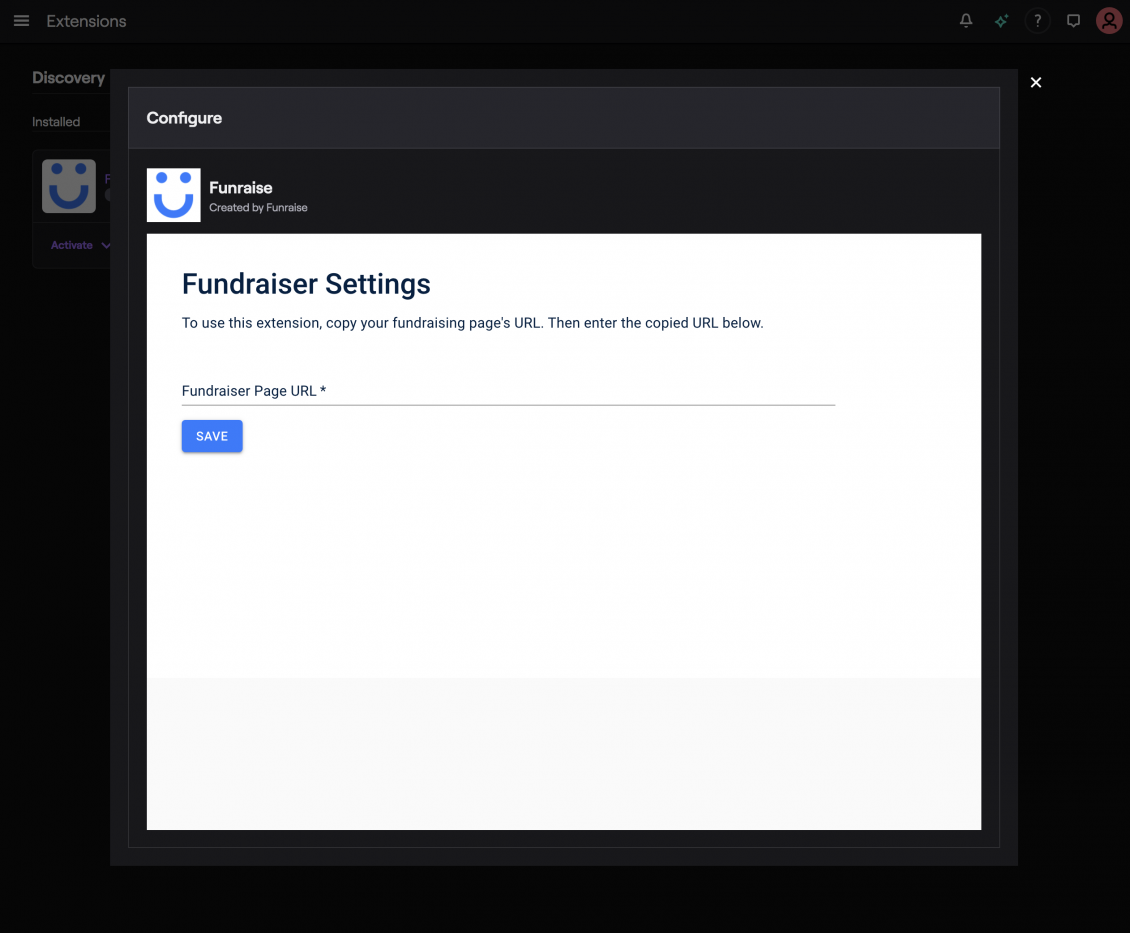Close the Configure dialog with the X
The image size is (1130, 933).
click(x=1036, y=83)
